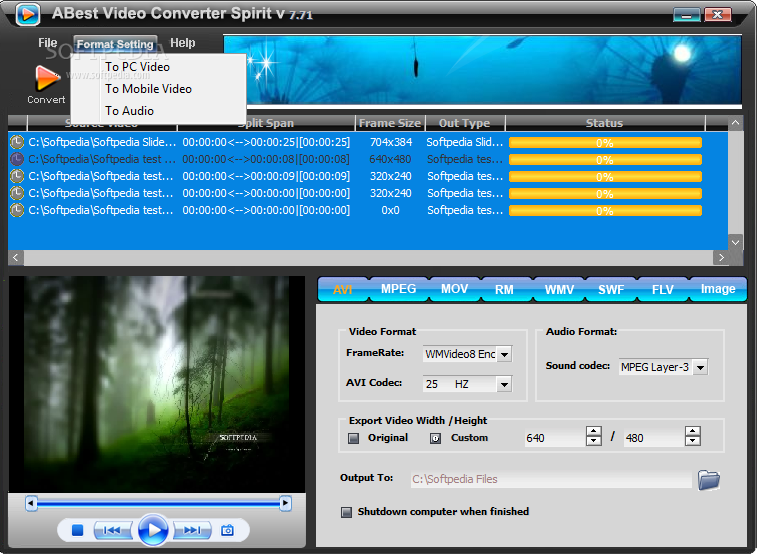Open the output folder browse icon
Screen dimensions: 757x554
click(x=708, y=479)
